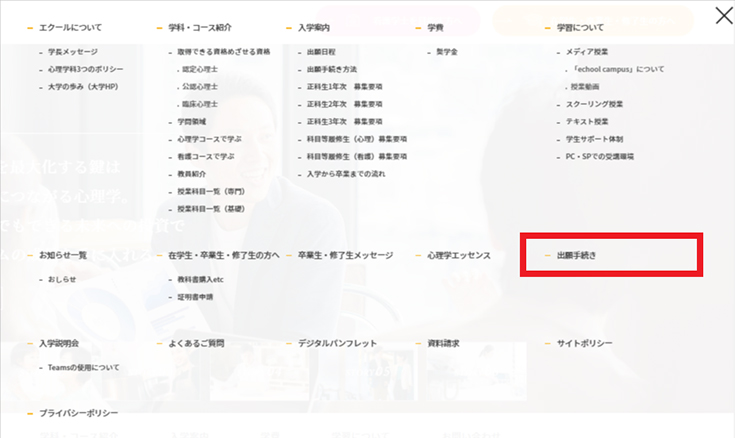Open the 教員紹介 link
Viewport: 735px width, 438px height.
pos(192,174)
